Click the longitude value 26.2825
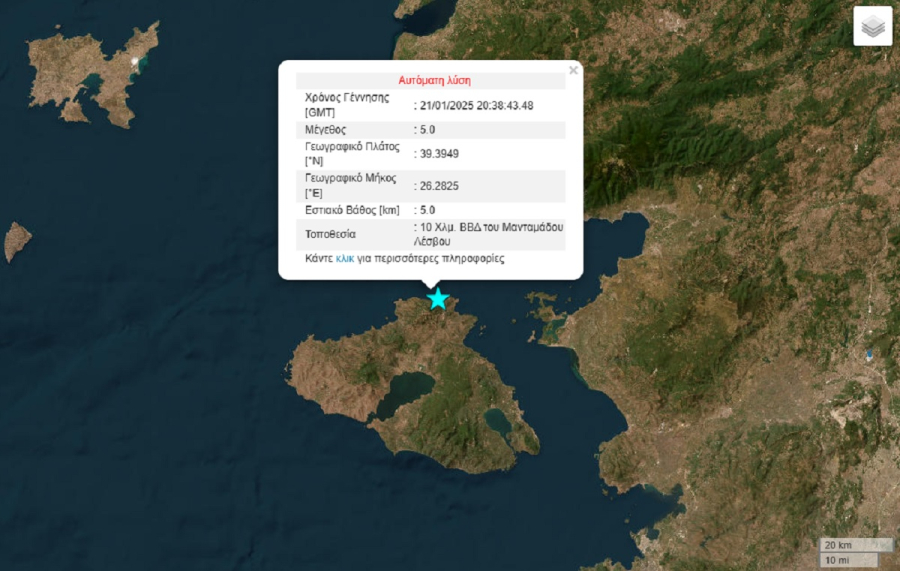Screen dimensions: 900x571 click(440, 185)
